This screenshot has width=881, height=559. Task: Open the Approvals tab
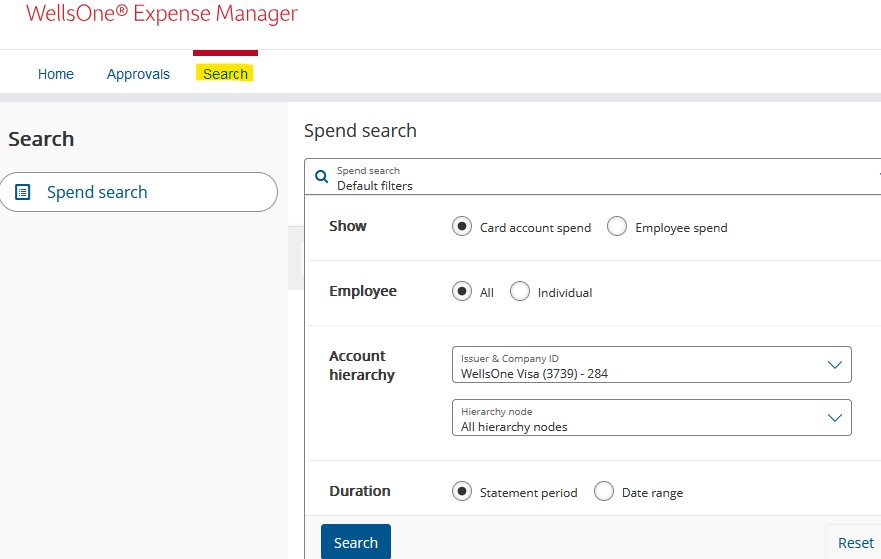[138, 74]
